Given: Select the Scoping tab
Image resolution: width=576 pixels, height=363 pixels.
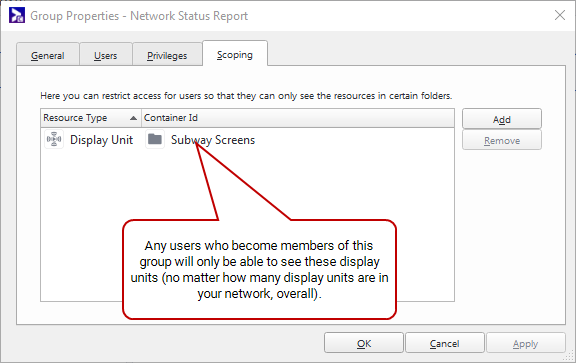Looking at the screenshot, I should click(x=235, y=54).
